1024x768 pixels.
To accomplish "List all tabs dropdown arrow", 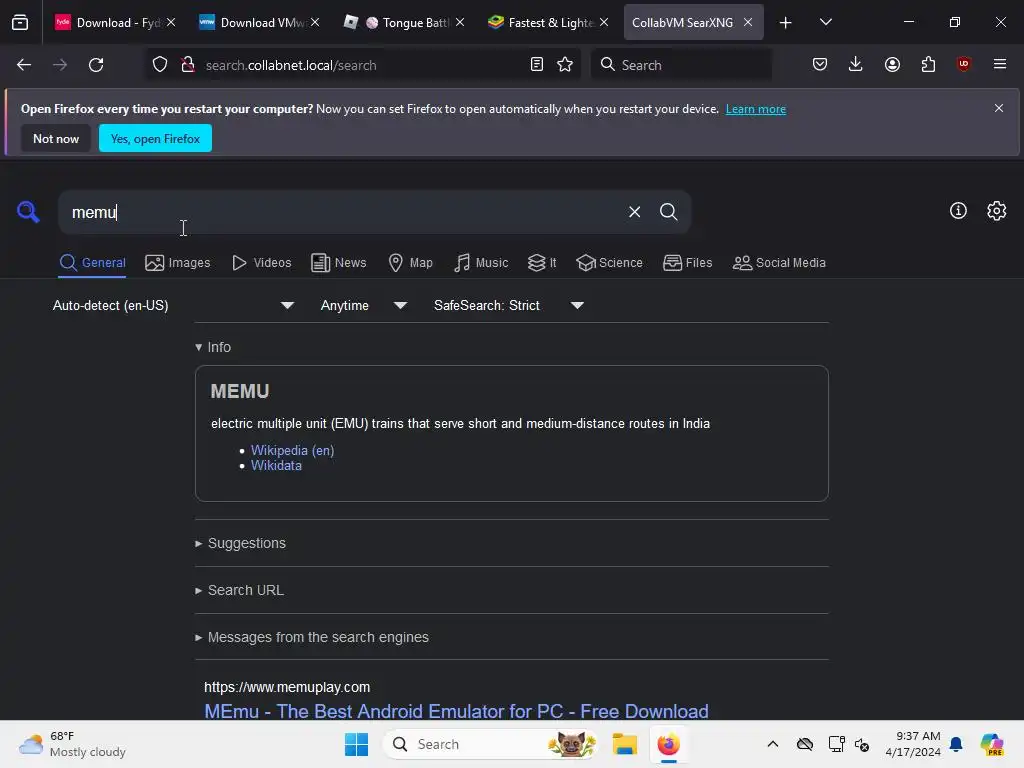I will pos(825,23).
